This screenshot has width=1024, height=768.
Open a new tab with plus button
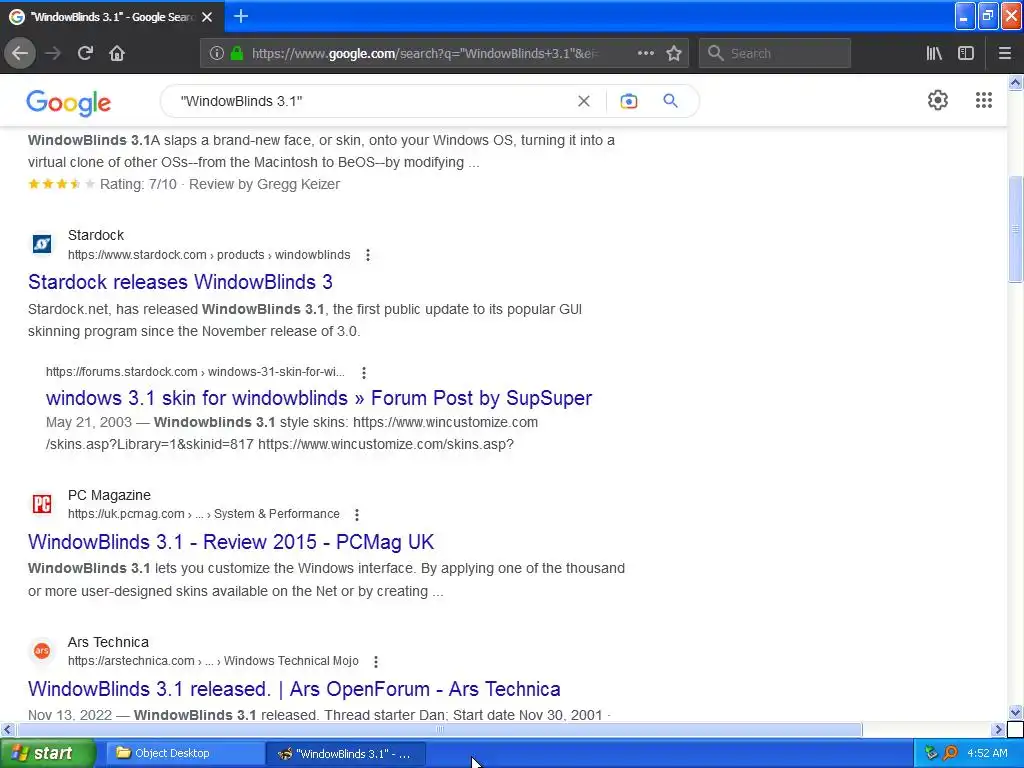coord(240,16)
